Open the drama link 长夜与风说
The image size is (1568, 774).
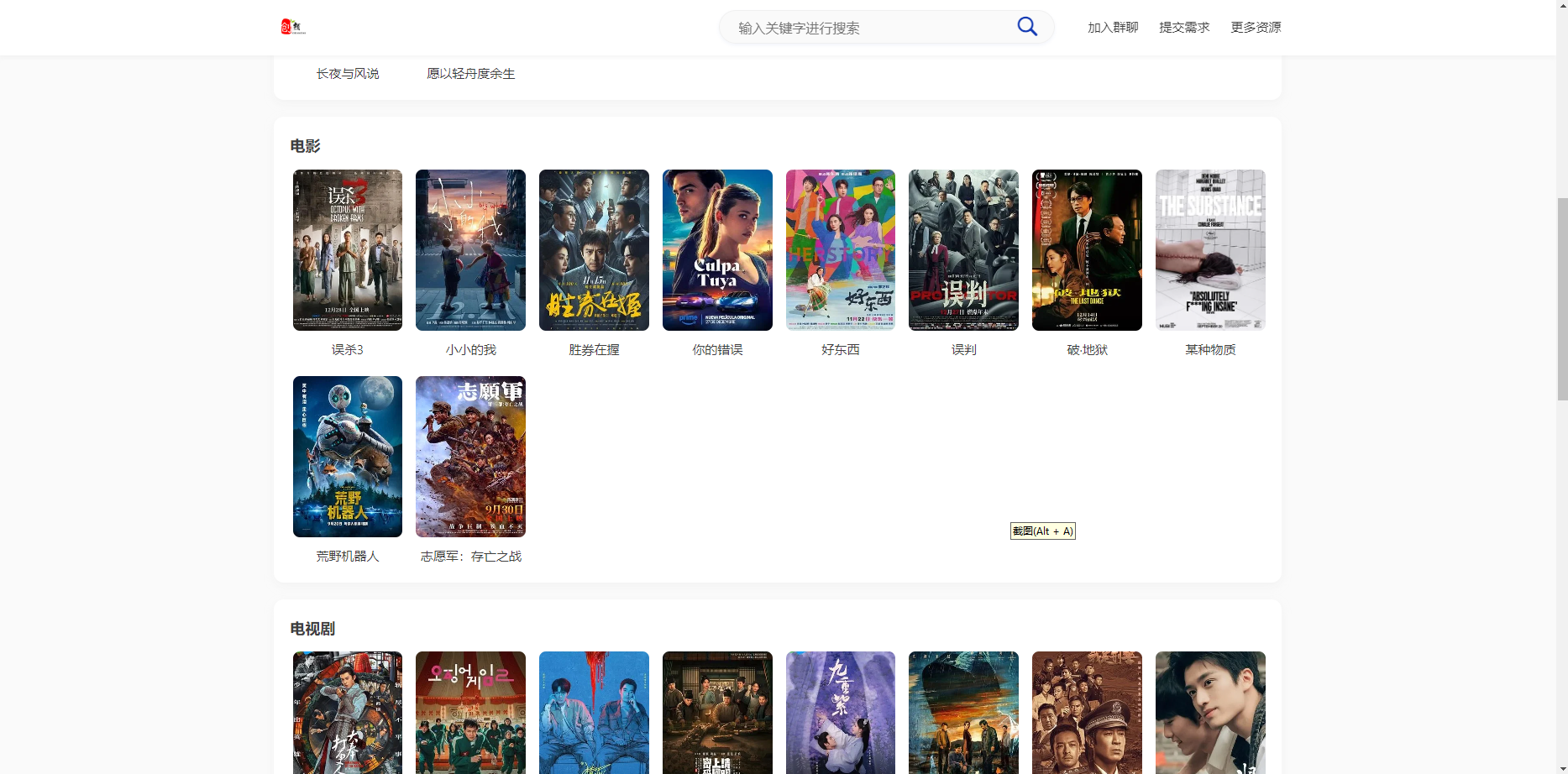pos(347,73)
